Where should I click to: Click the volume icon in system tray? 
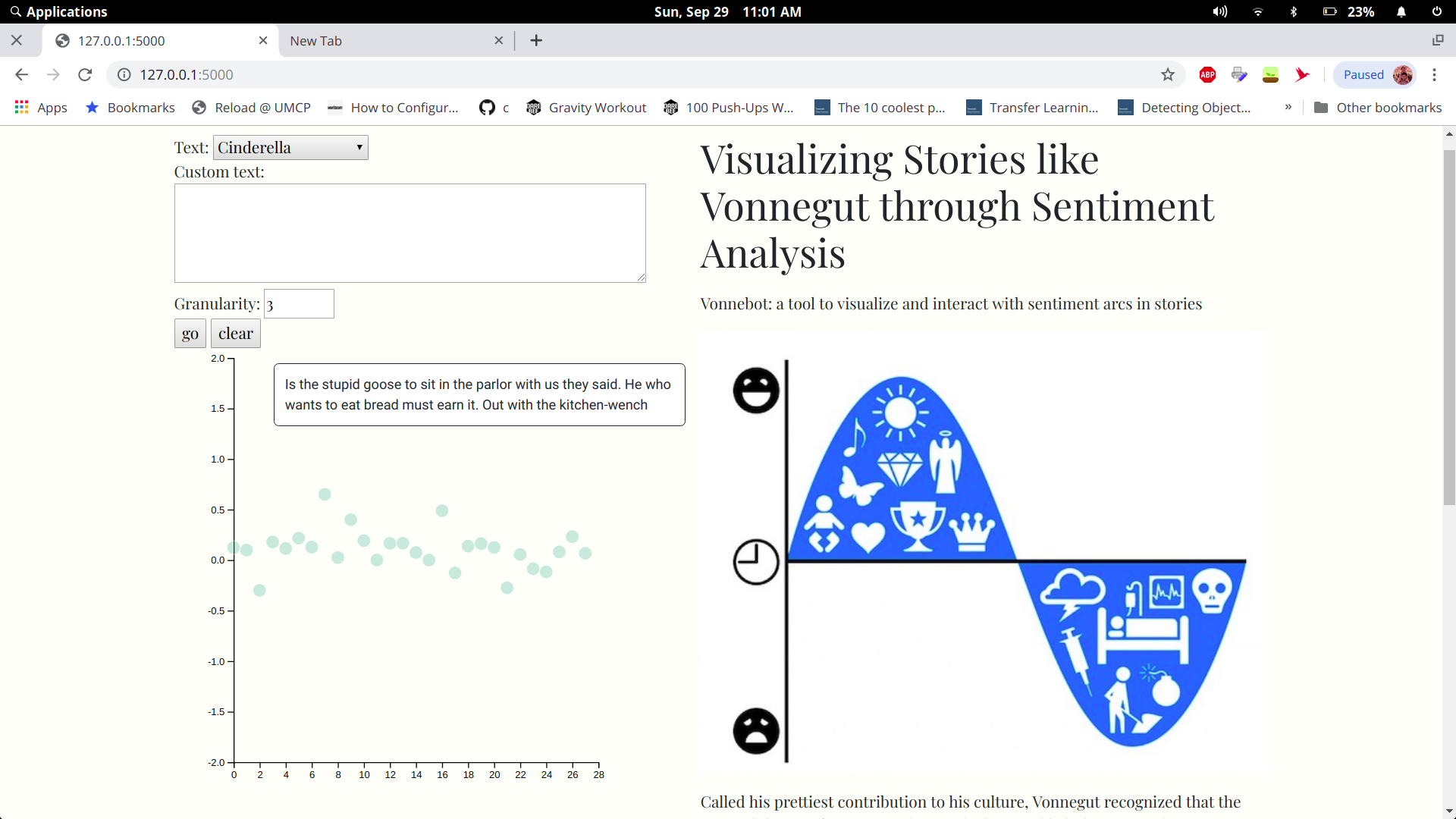pos(1219,11)
